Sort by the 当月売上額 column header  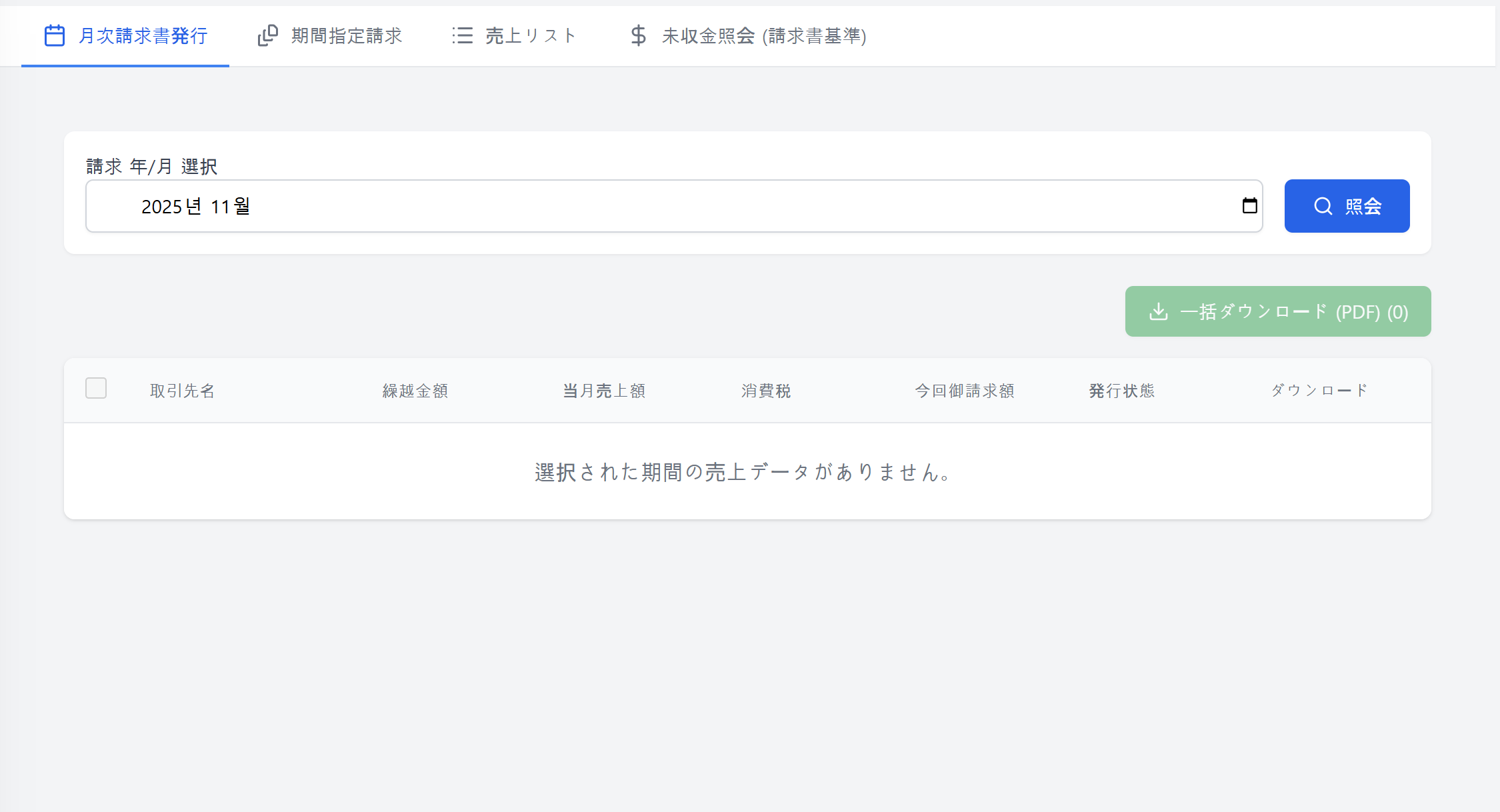click(x=603, y=391)
